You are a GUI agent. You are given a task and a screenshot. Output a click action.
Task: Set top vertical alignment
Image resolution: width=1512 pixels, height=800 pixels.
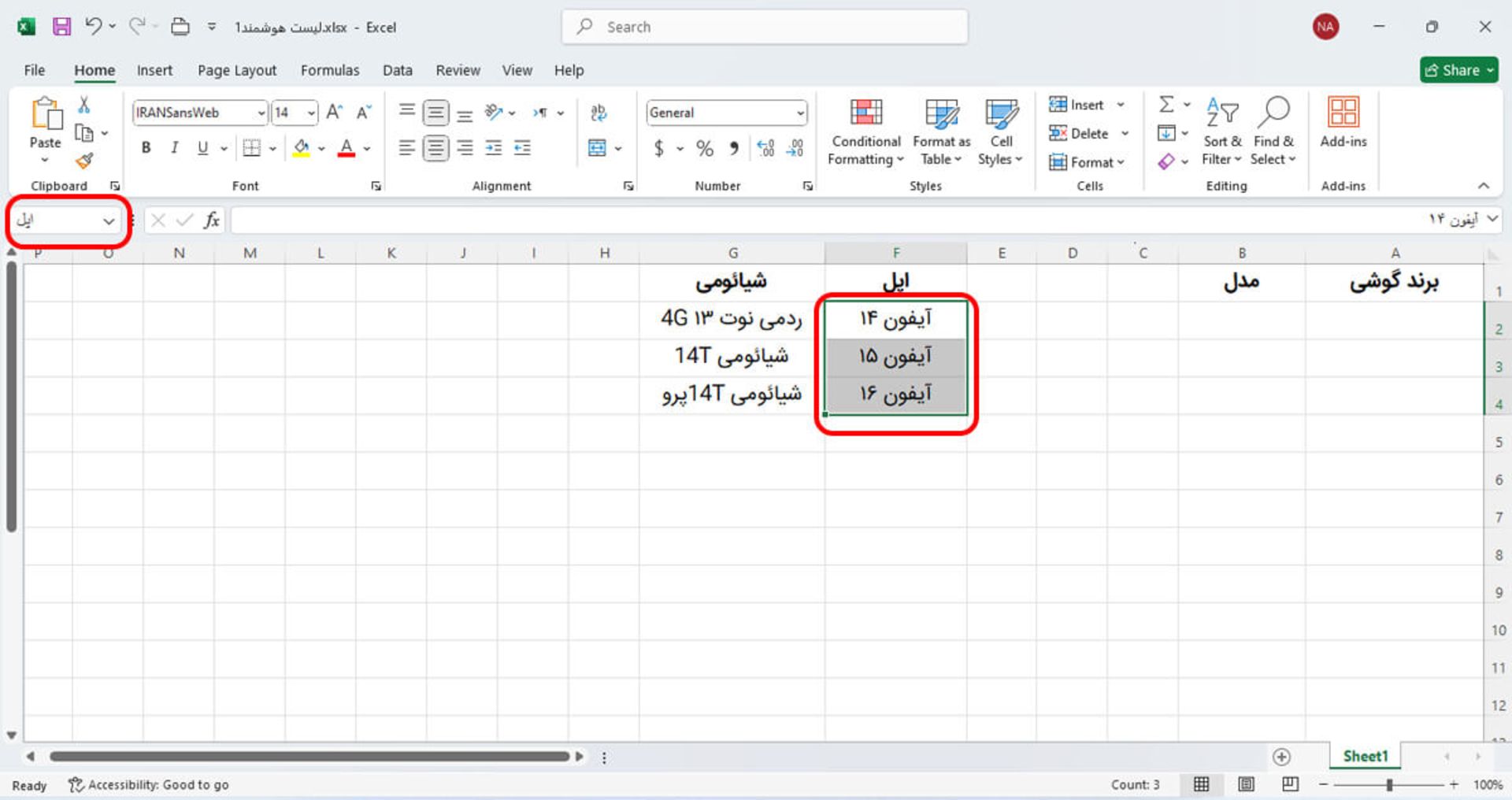pyautogui.click(x=406, y=113)
